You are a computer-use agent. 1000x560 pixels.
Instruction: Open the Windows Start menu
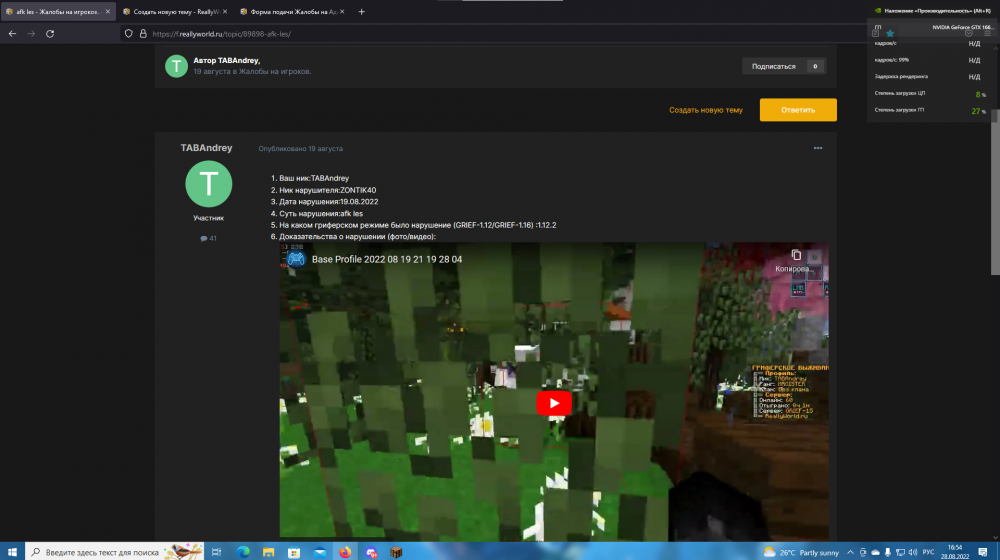pos(12,552)
